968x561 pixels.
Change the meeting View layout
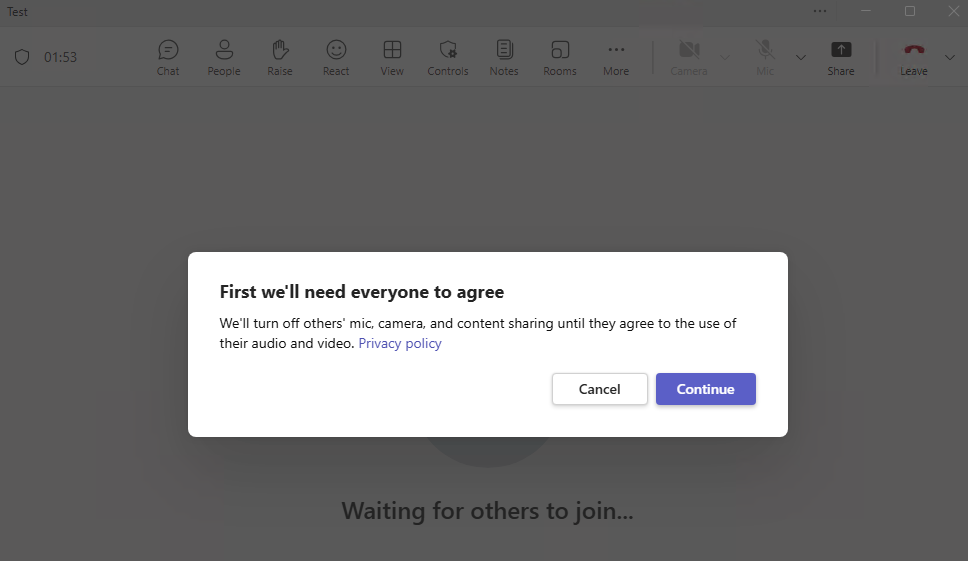392,57
